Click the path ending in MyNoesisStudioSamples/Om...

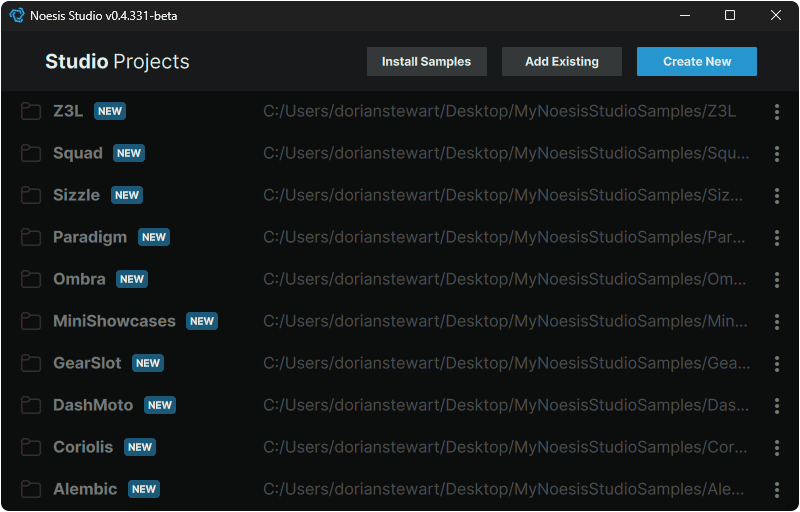pyautogui.click(x=505, y=279)
